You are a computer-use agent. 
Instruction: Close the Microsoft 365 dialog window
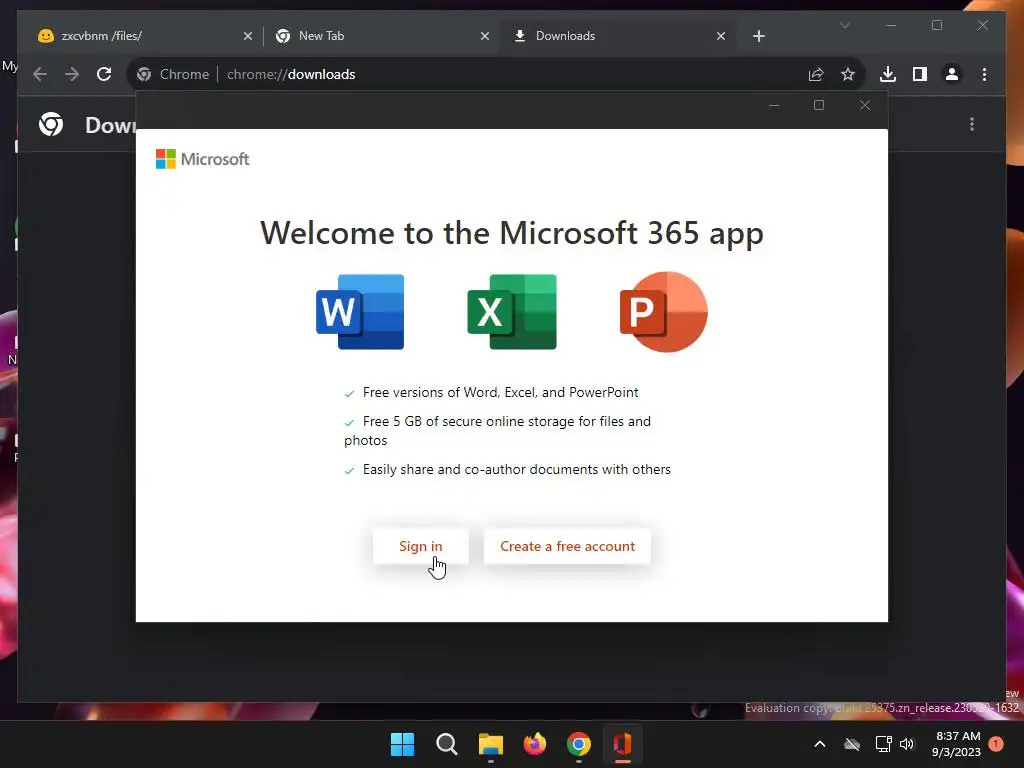pyautogui.click(x=865, y=105)
